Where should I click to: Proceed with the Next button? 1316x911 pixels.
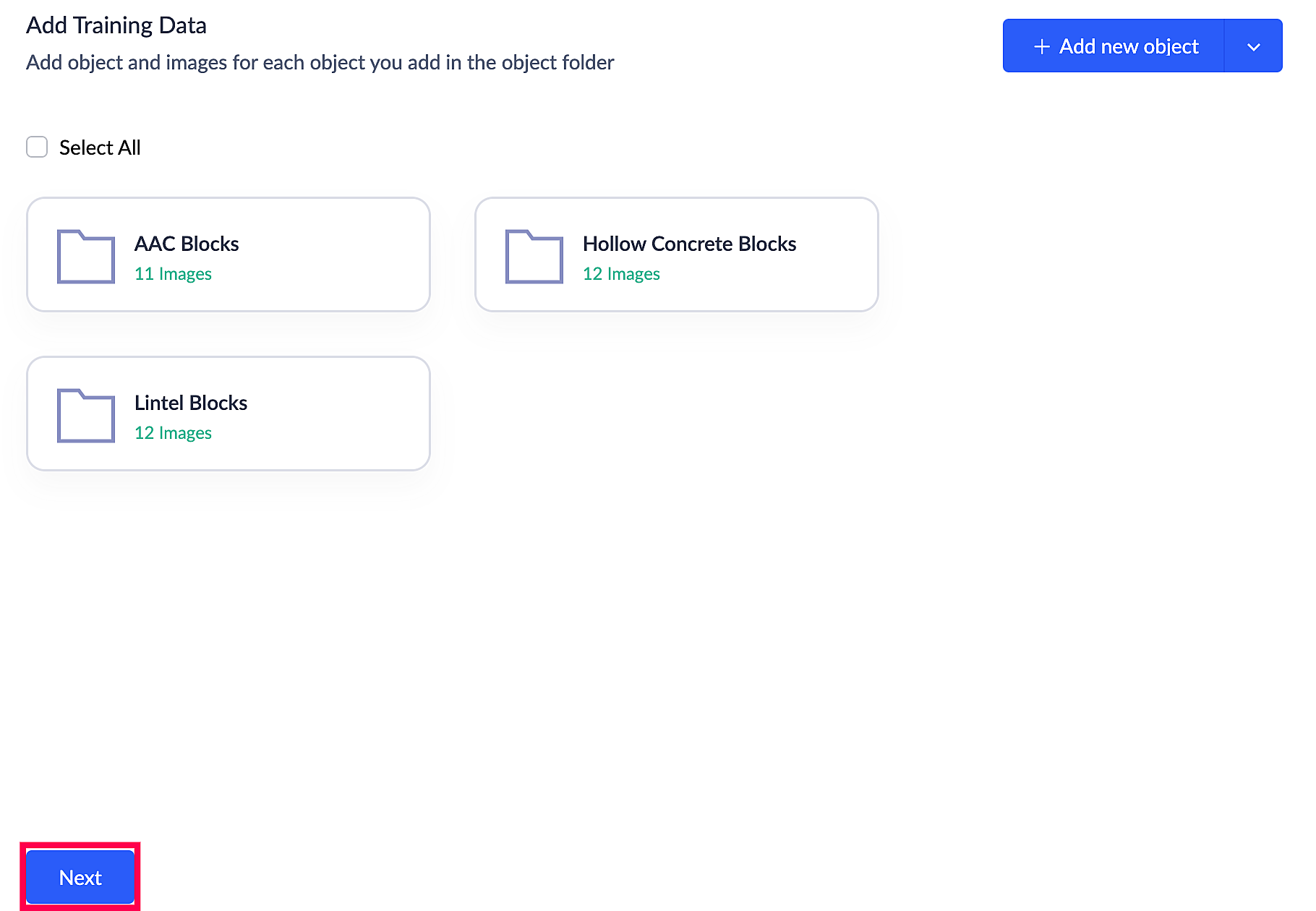[x=80, y=877]
